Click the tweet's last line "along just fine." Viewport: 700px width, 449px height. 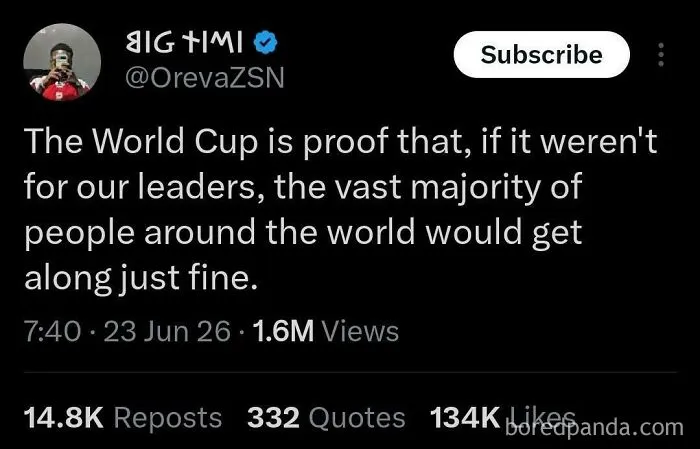click(x=141, y=278)
